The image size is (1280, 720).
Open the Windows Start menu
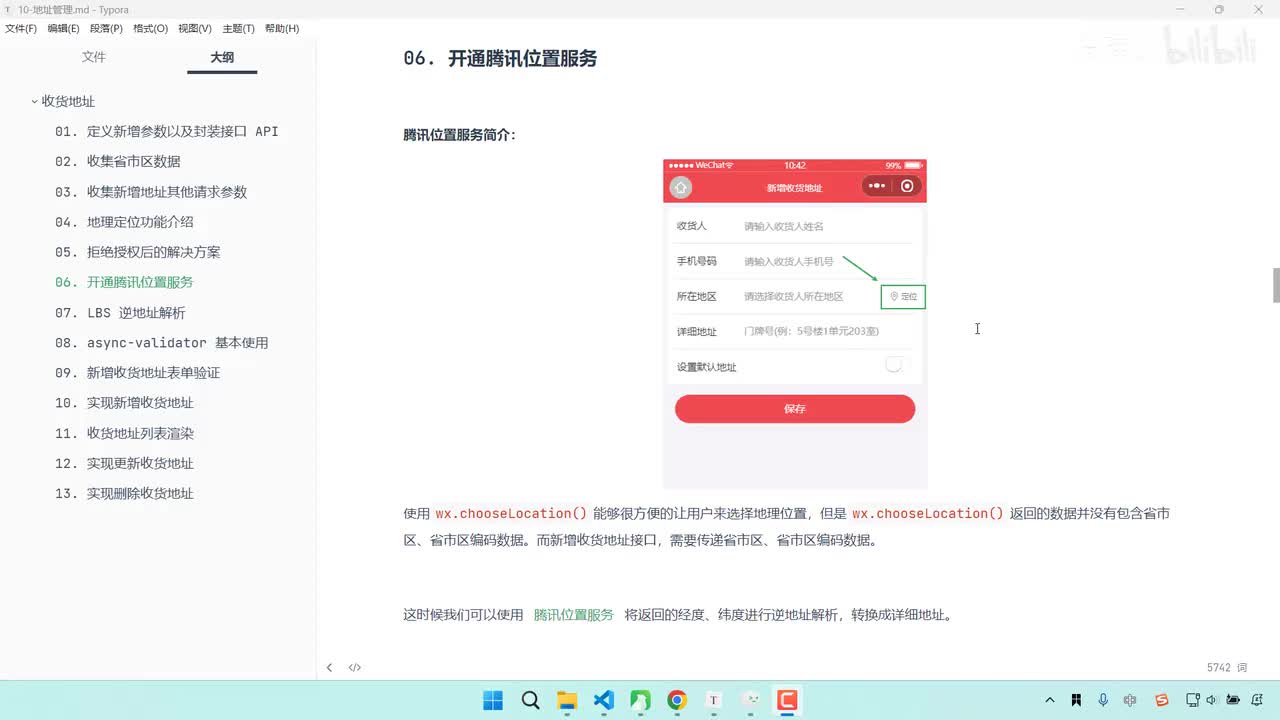(493, 700)
